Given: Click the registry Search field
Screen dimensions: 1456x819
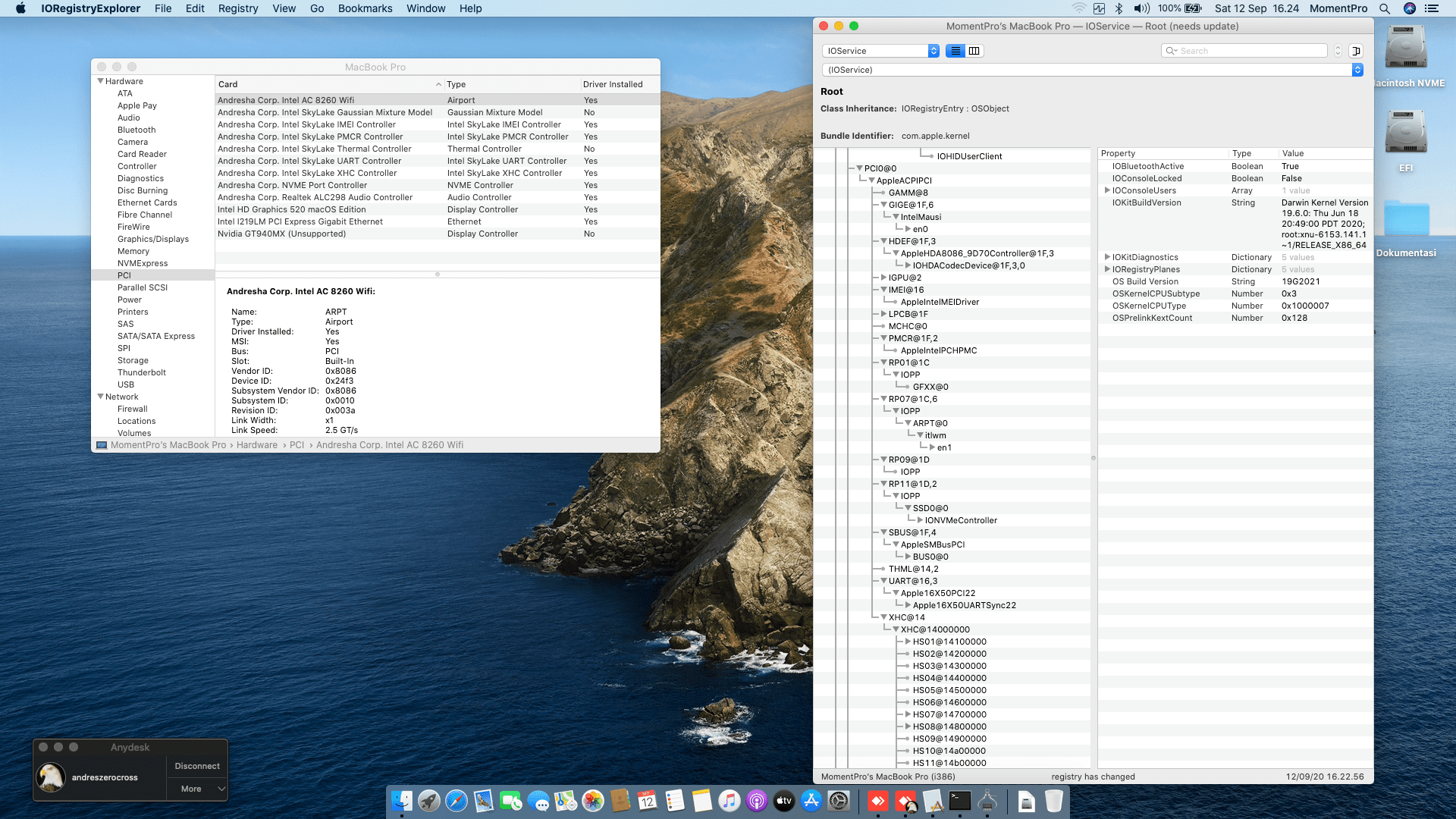Looking at the screenshot, I should 1244,51.
